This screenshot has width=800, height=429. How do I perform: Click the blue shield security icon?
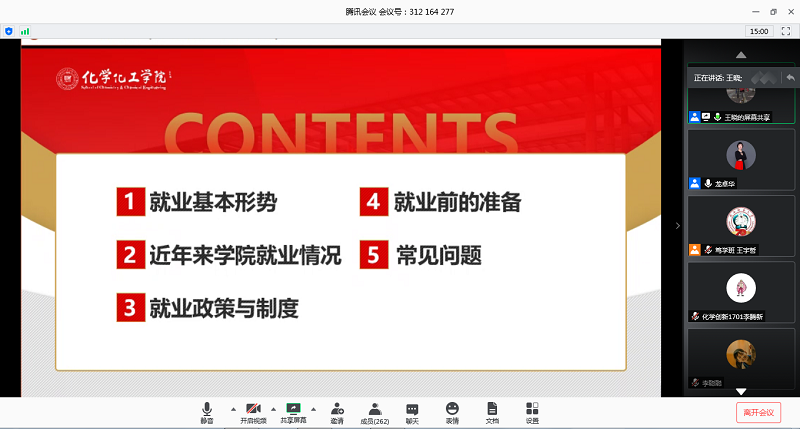(9, 32)
